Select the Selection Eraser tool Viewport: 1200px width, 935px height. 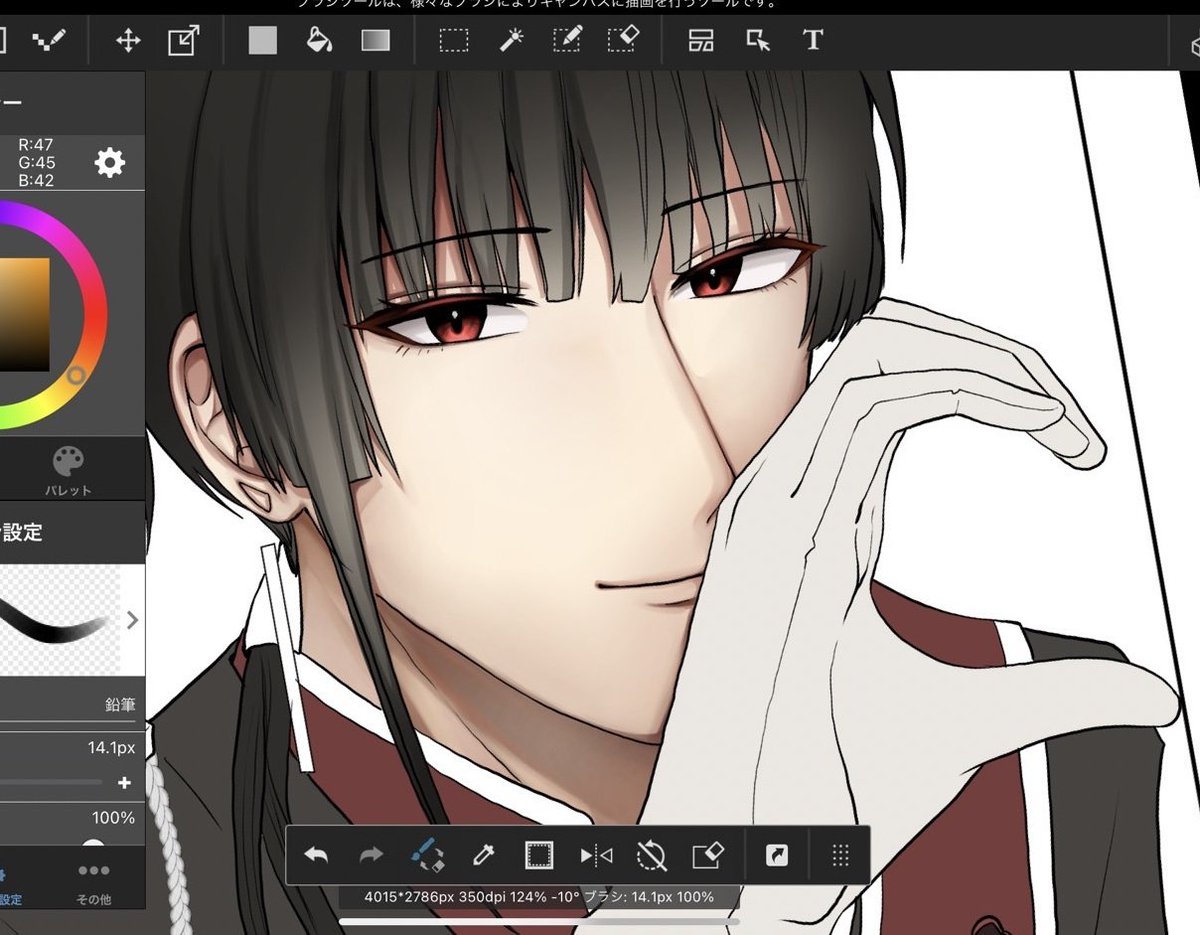click(x=623, y=41)
